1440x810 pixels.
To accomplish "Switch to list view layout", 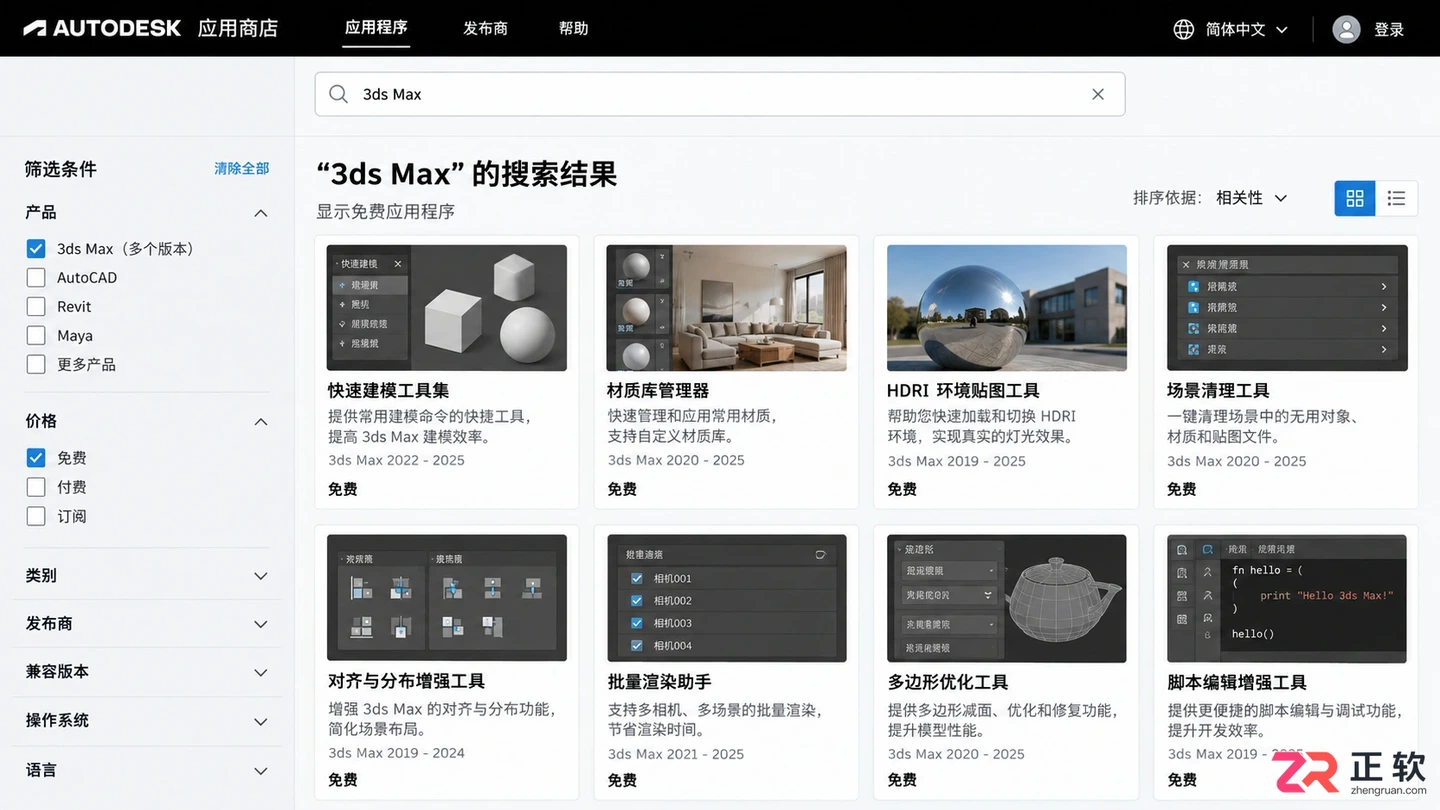I will click(1396, 198).
